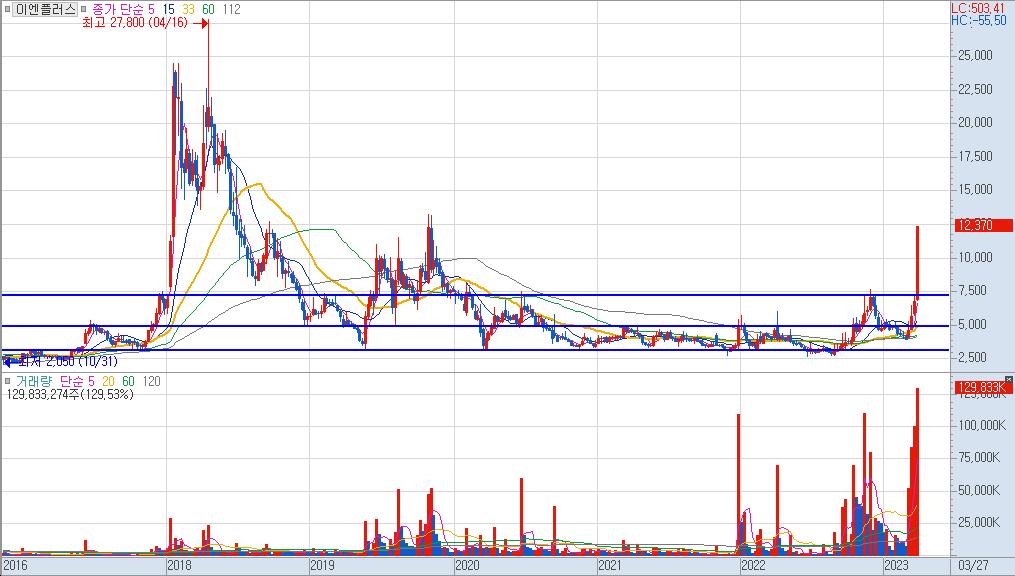Click the LC:503.41 value
Viewport: 1015px width, 576px height.
(x=977, y=8)
